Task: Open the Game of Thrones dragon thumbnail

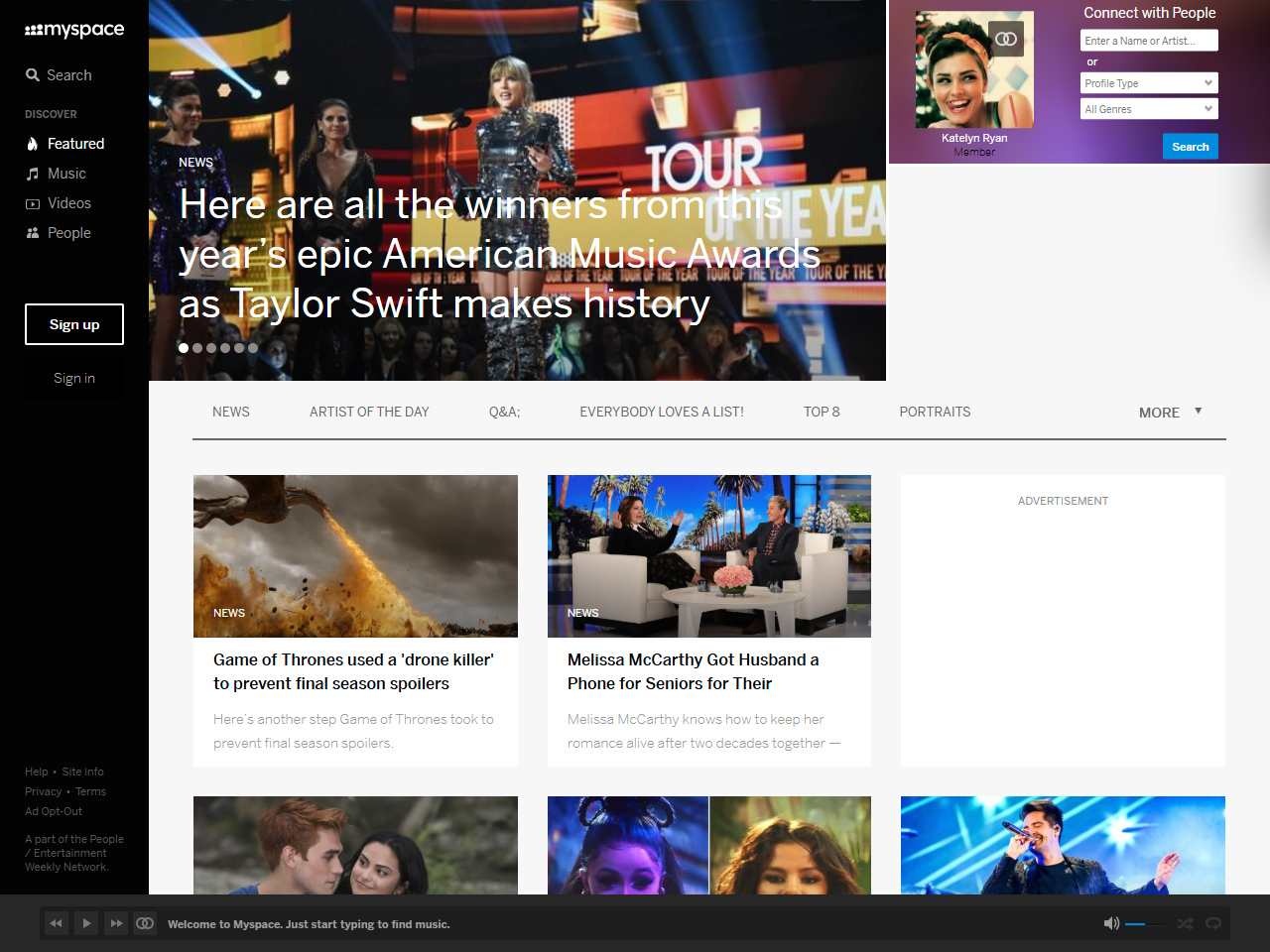Action: coord(355,556)
